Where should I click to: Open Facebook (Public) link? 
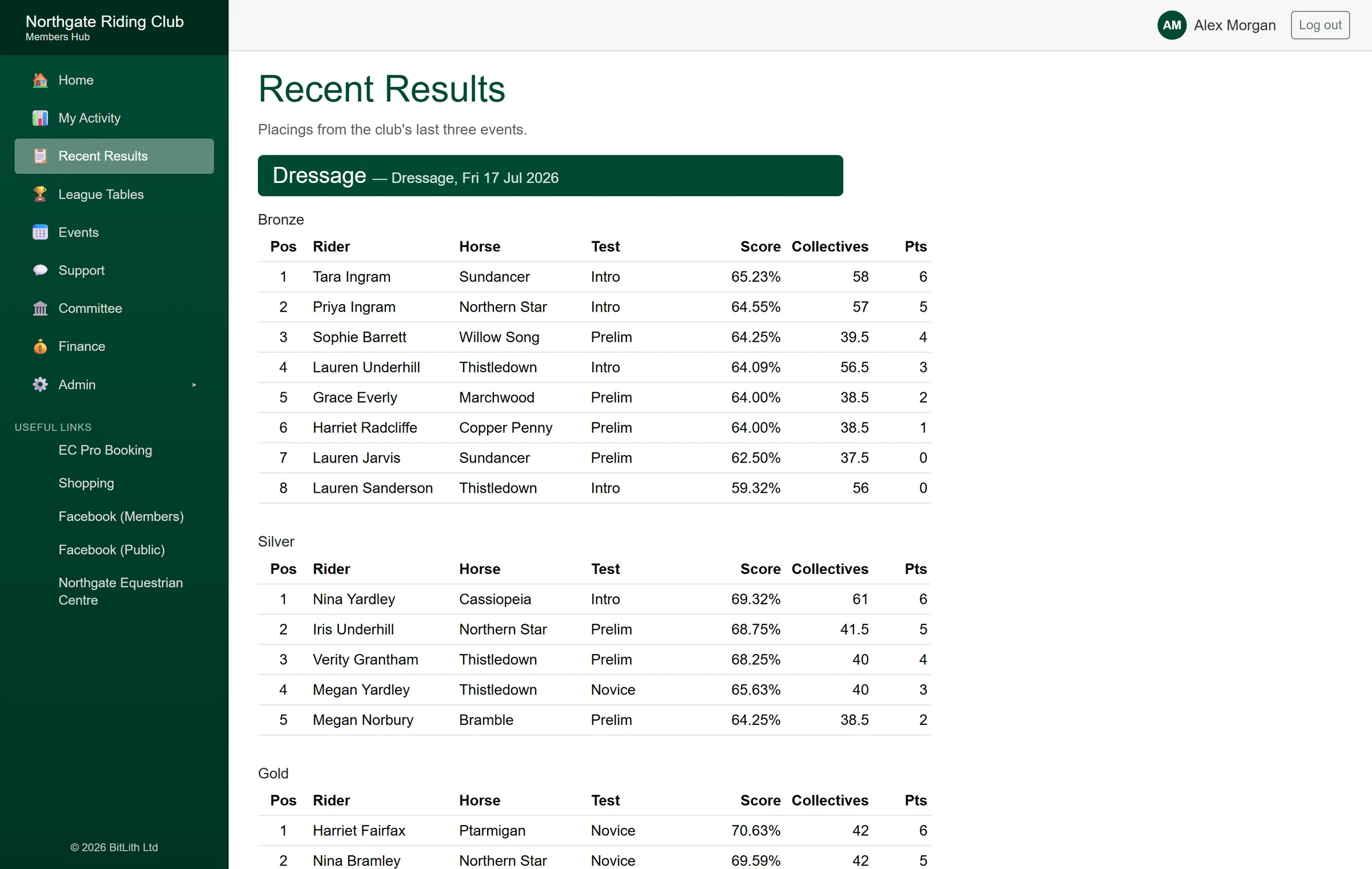pos(111,550)
